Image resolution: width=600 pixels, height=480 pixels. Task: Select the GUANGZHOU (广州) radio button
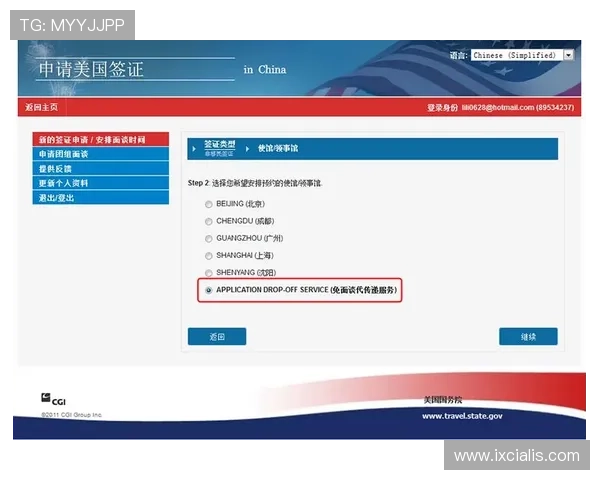click(209, 239)
